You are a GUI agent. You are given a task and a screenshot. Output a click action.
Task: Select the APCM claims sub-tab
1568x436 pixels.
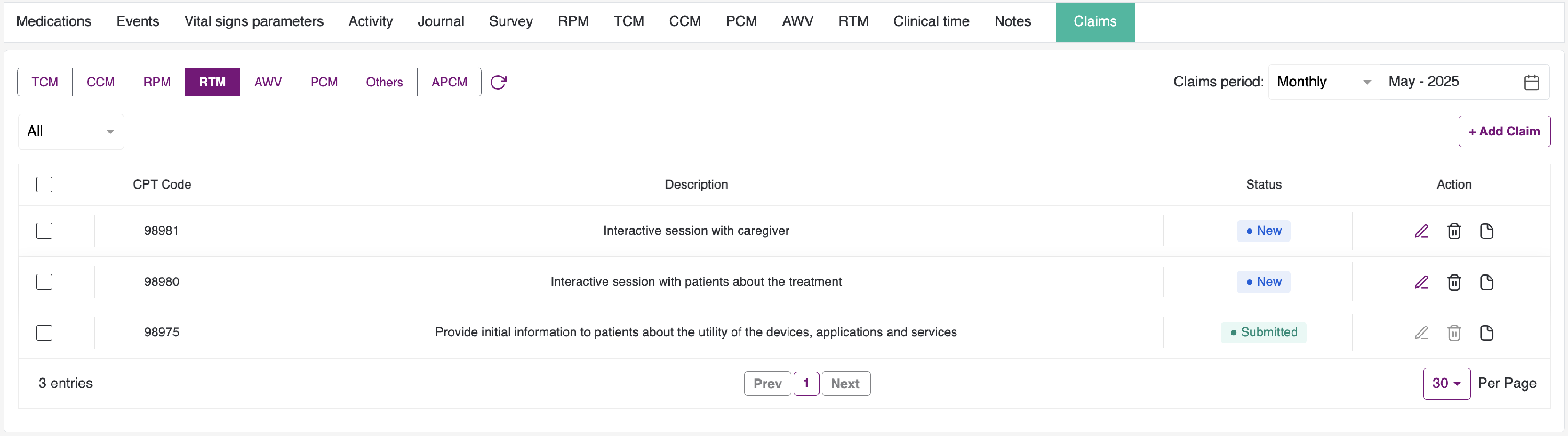pos(449,82)
